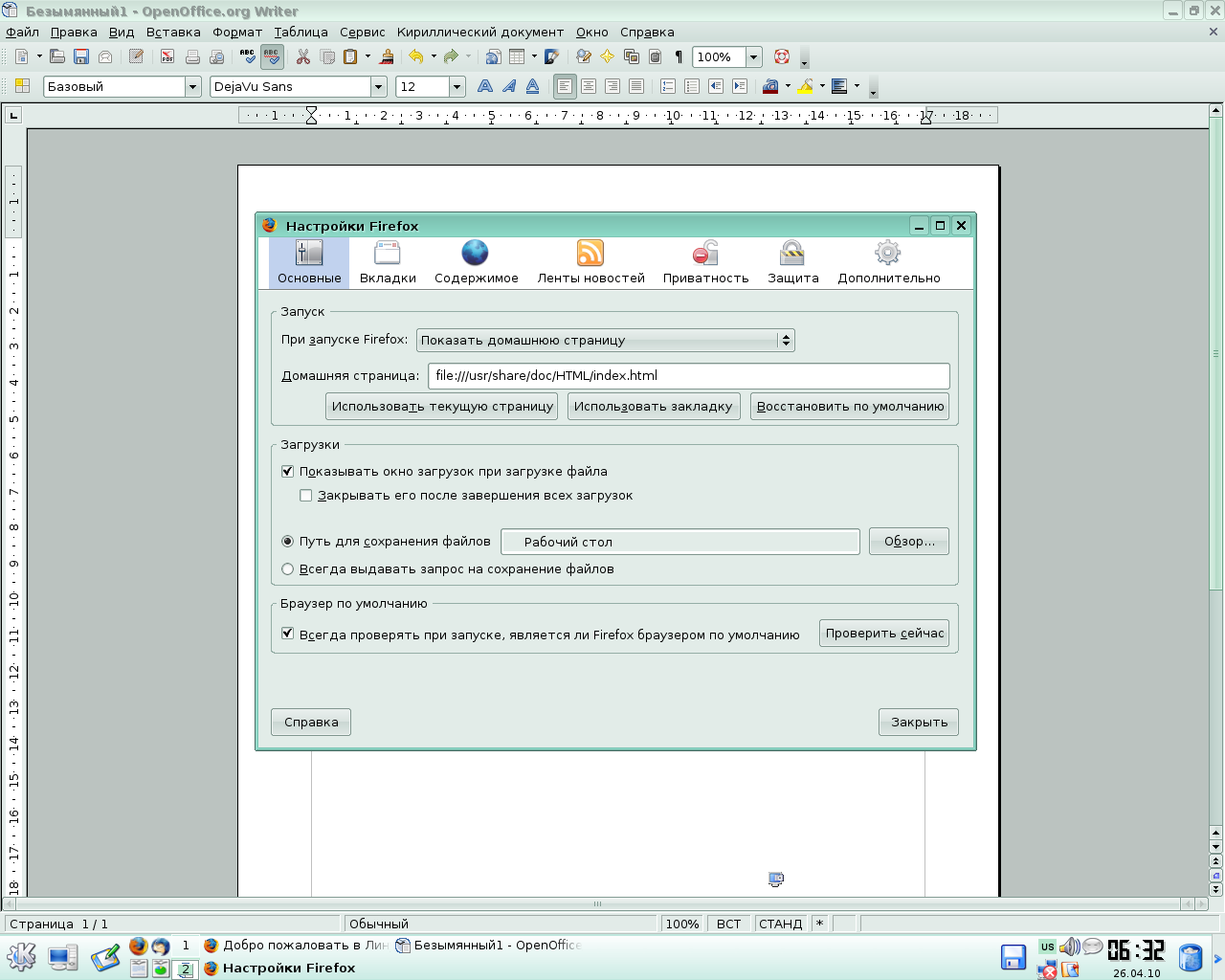The image size is (1225, 980).
Task: Open the Содержимое preferences panel
Action: [x=476, y=262]
